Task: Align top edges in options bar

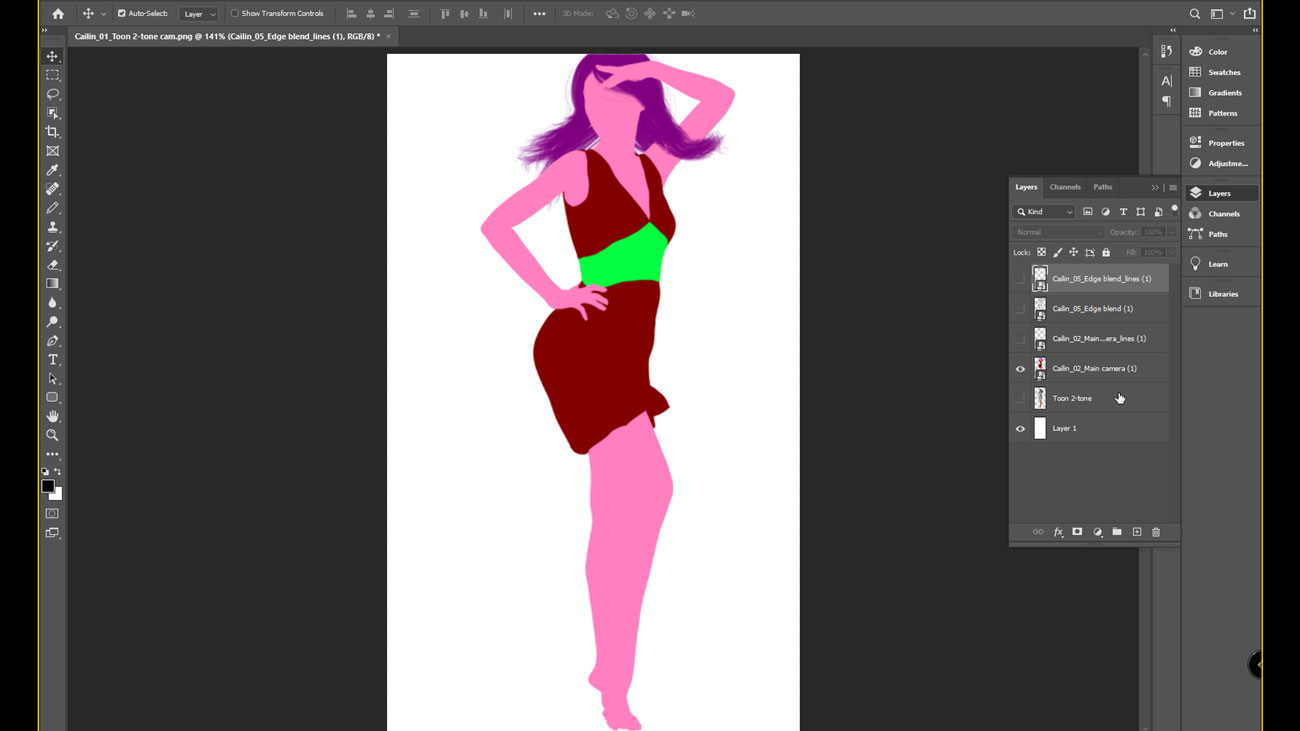Action: click(445, 14)
